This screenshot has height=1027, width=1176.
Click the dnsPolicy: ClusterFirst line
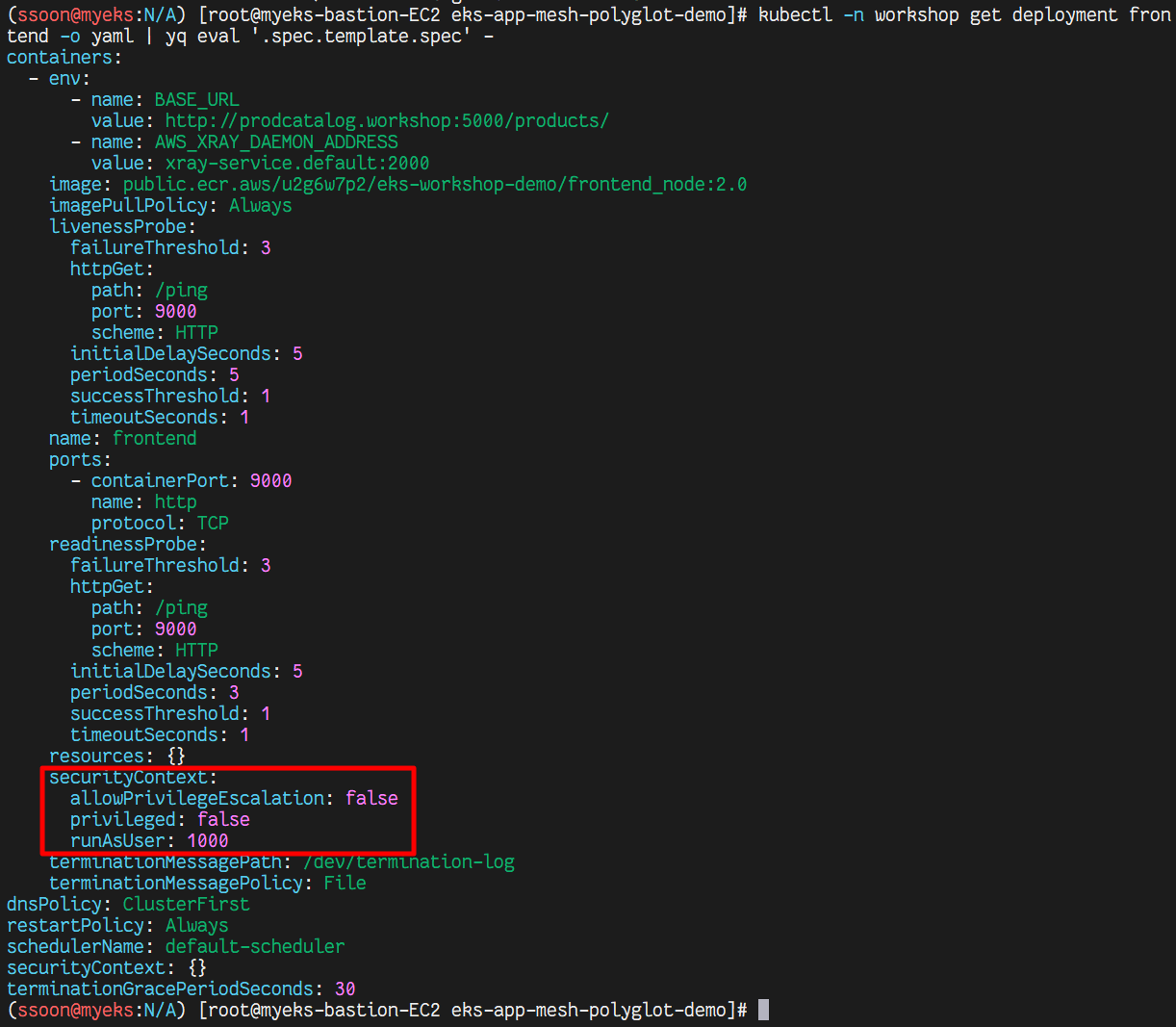click(128, 905)
